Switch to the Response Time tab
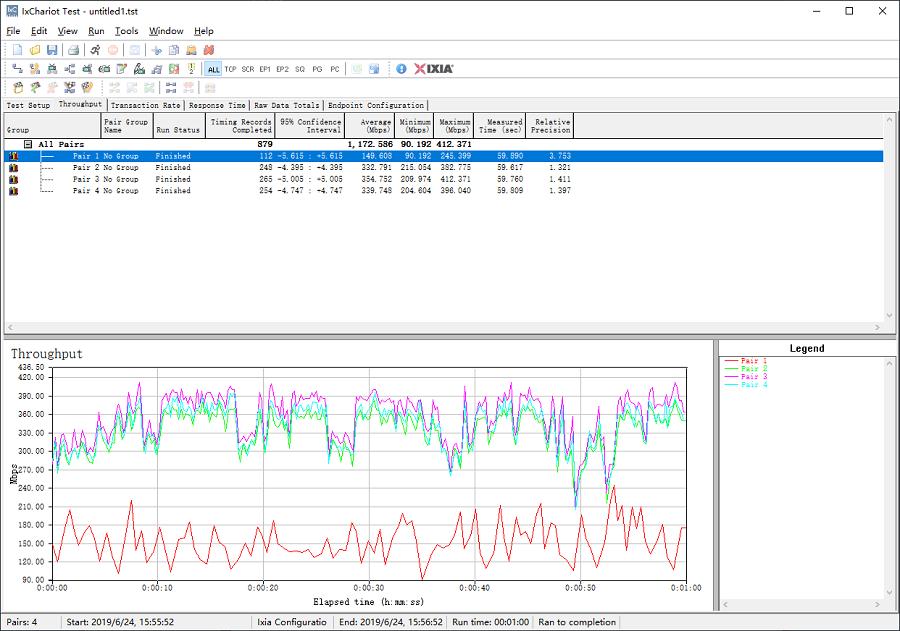Screen dimensions: 900x631 pos(217,105)
